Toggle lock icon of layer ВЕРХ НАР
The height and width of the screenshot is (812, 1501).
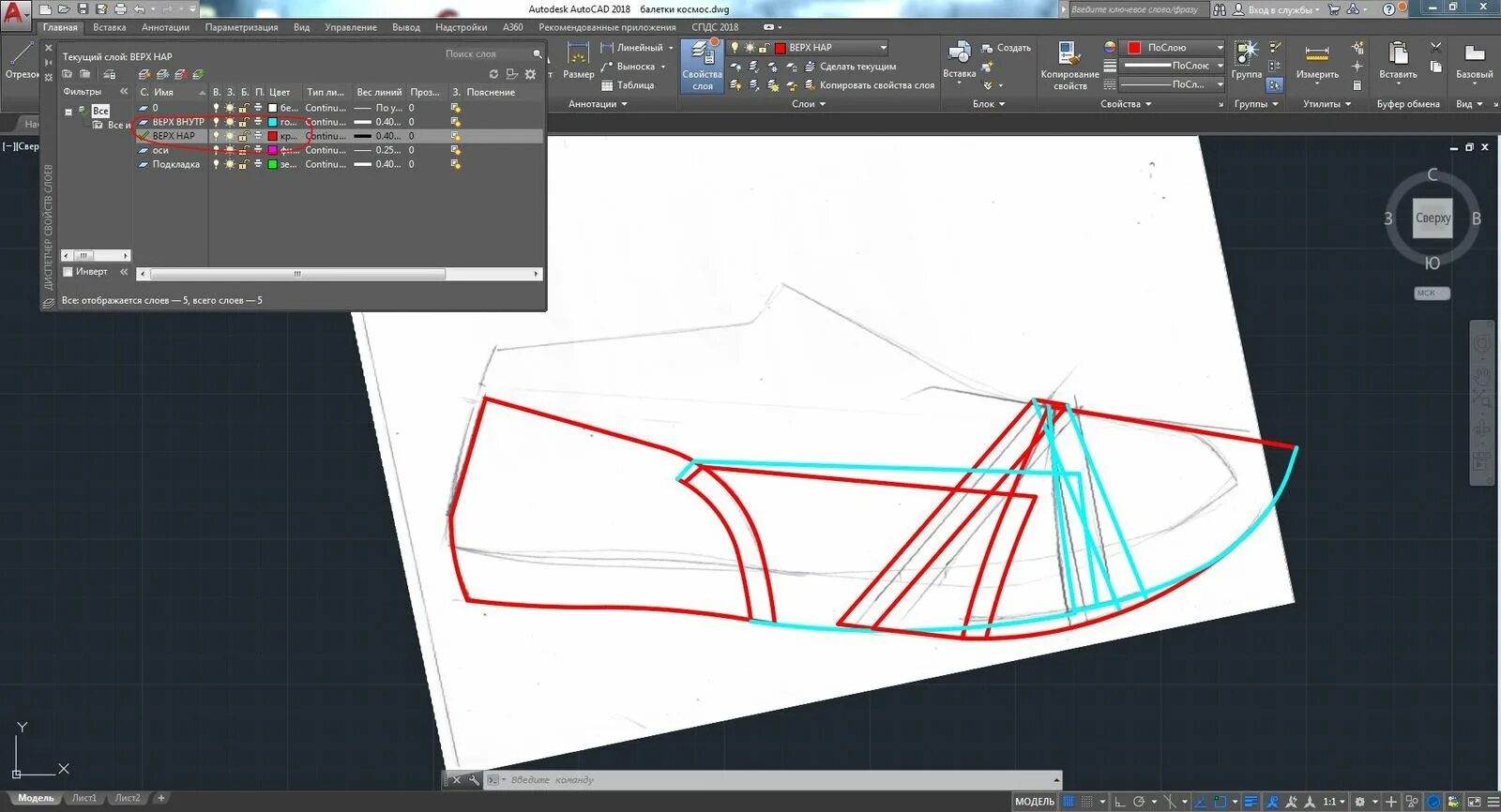point(243,136)
